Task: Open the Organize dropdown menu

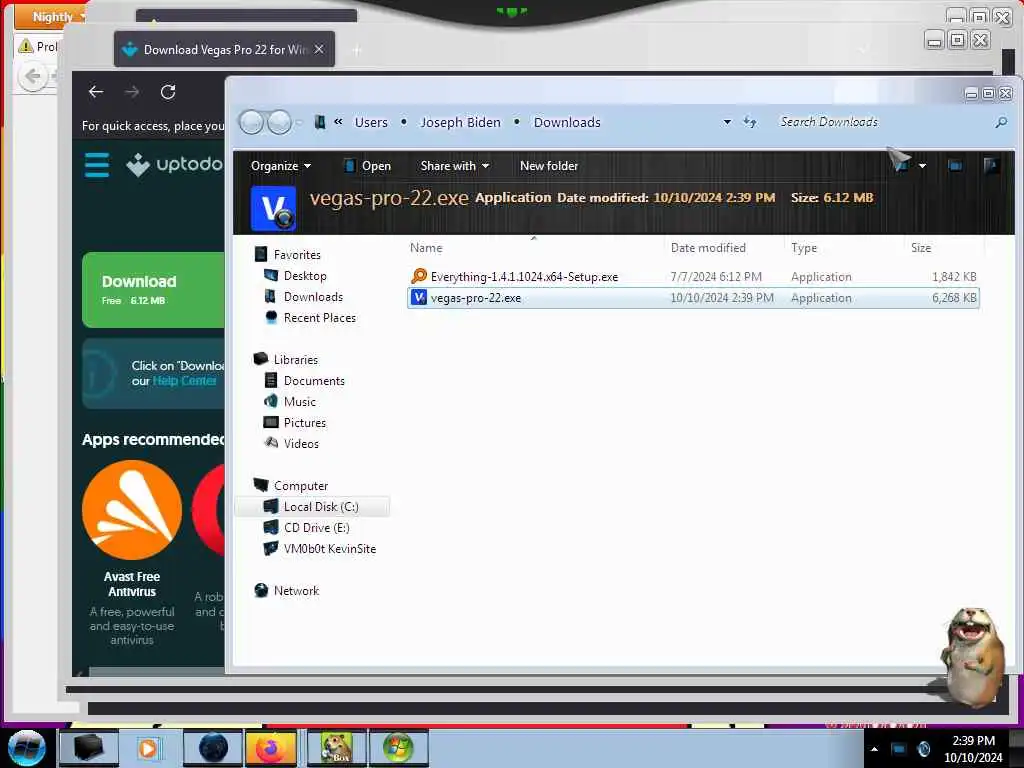Action: [x=281, y=166]
